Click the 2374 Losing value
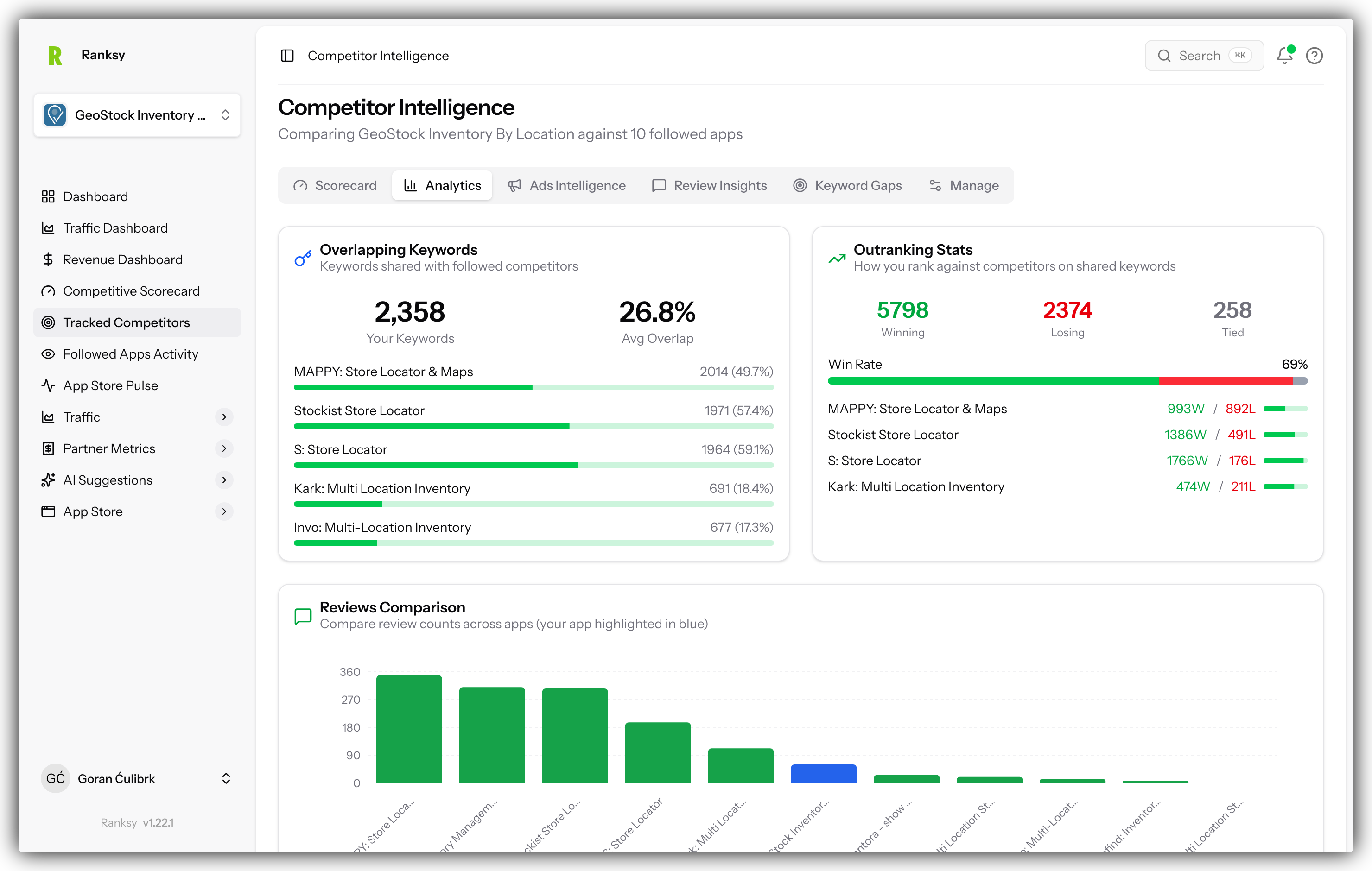Screen dimensions: 1372x871 [x=1067, y=310]
